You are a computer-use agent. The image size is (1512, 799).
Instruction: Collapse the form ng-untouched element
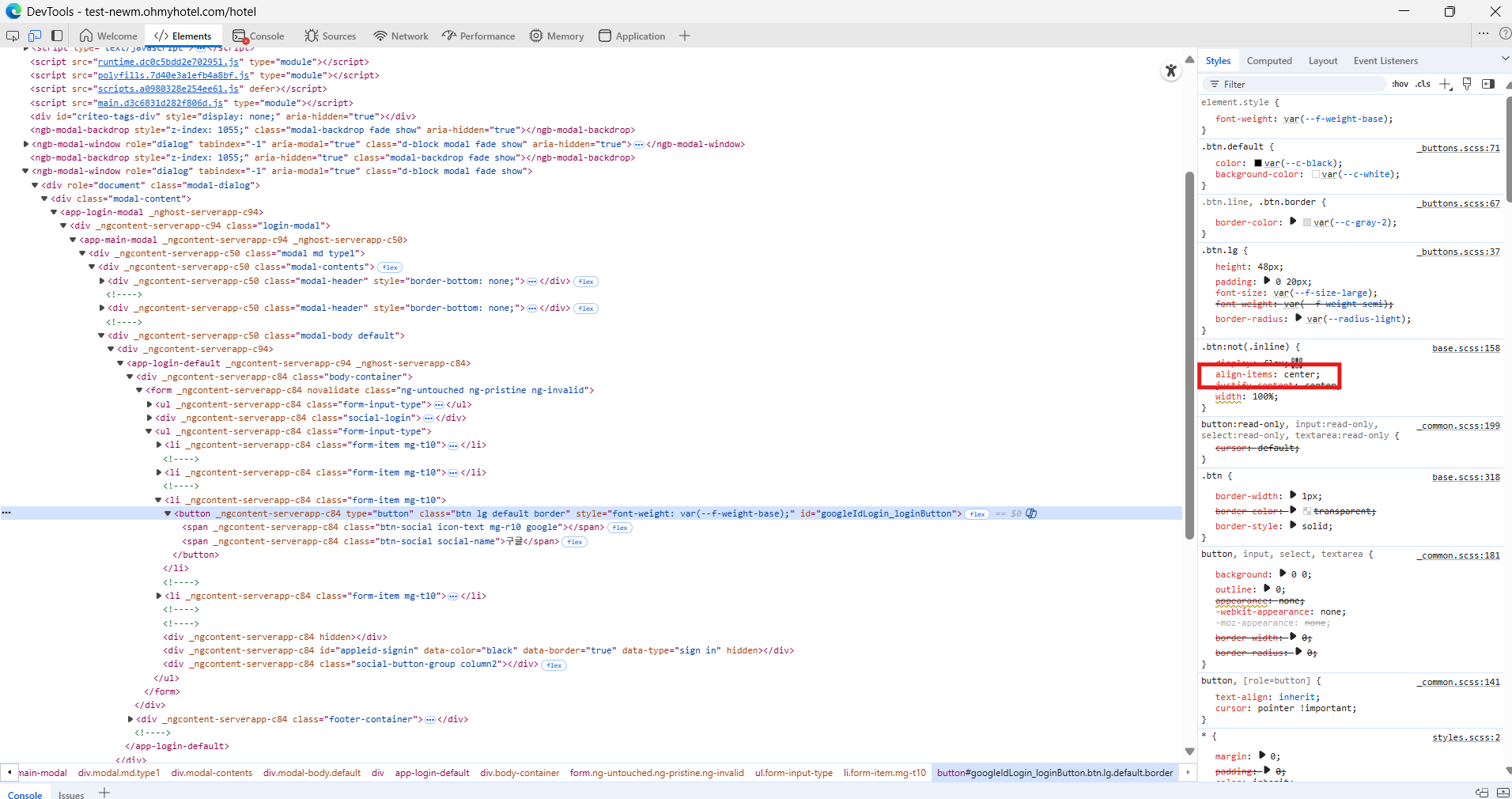point(140,390)
